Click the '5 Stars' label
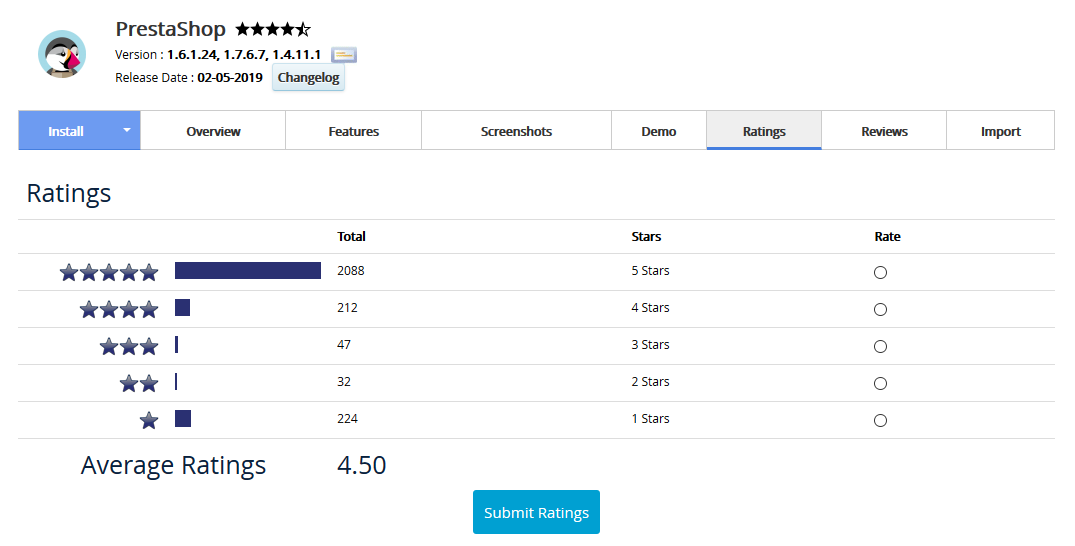This screenshot has height=546, width=1075. click(x=650, y=271)
